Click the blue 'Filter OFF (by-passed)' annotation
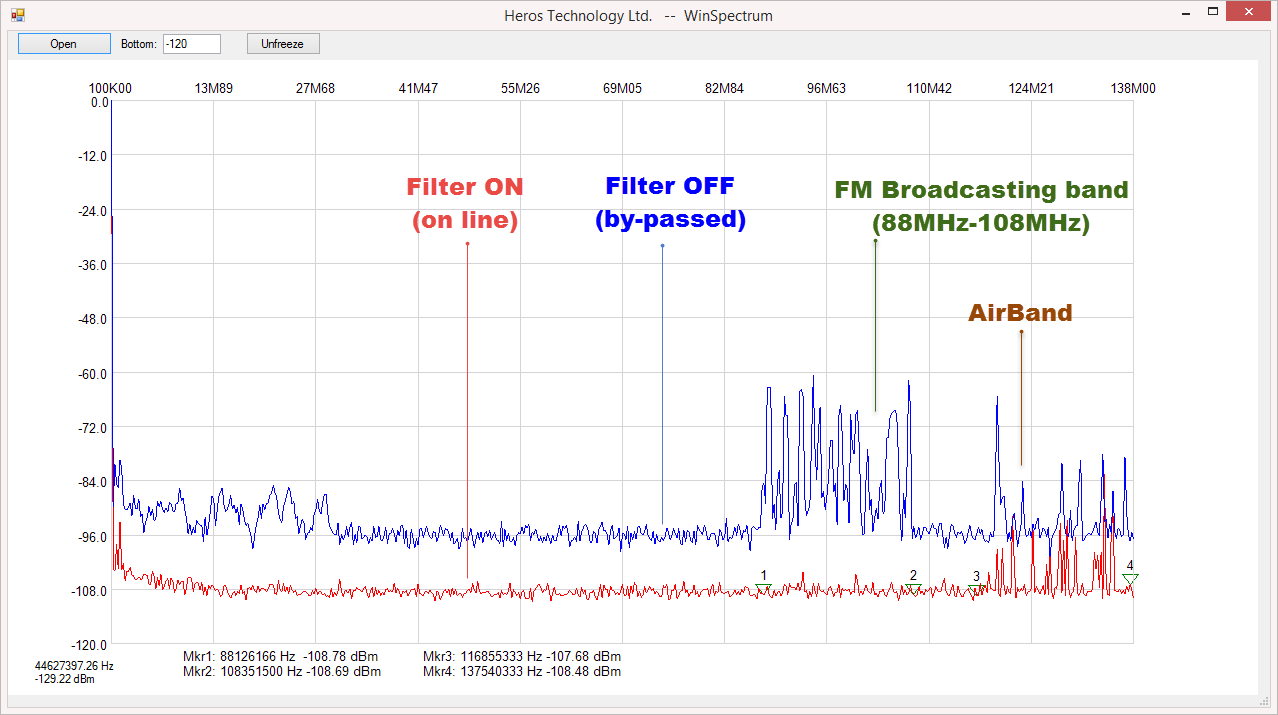The height and width of the screenshot is (715, 1278). [x=669, y=202]
